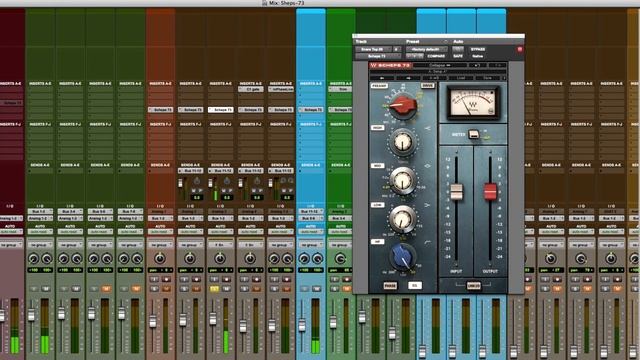
Task: Click the INPUT fader in Scheps 73
Action: (x=456, y=192)
